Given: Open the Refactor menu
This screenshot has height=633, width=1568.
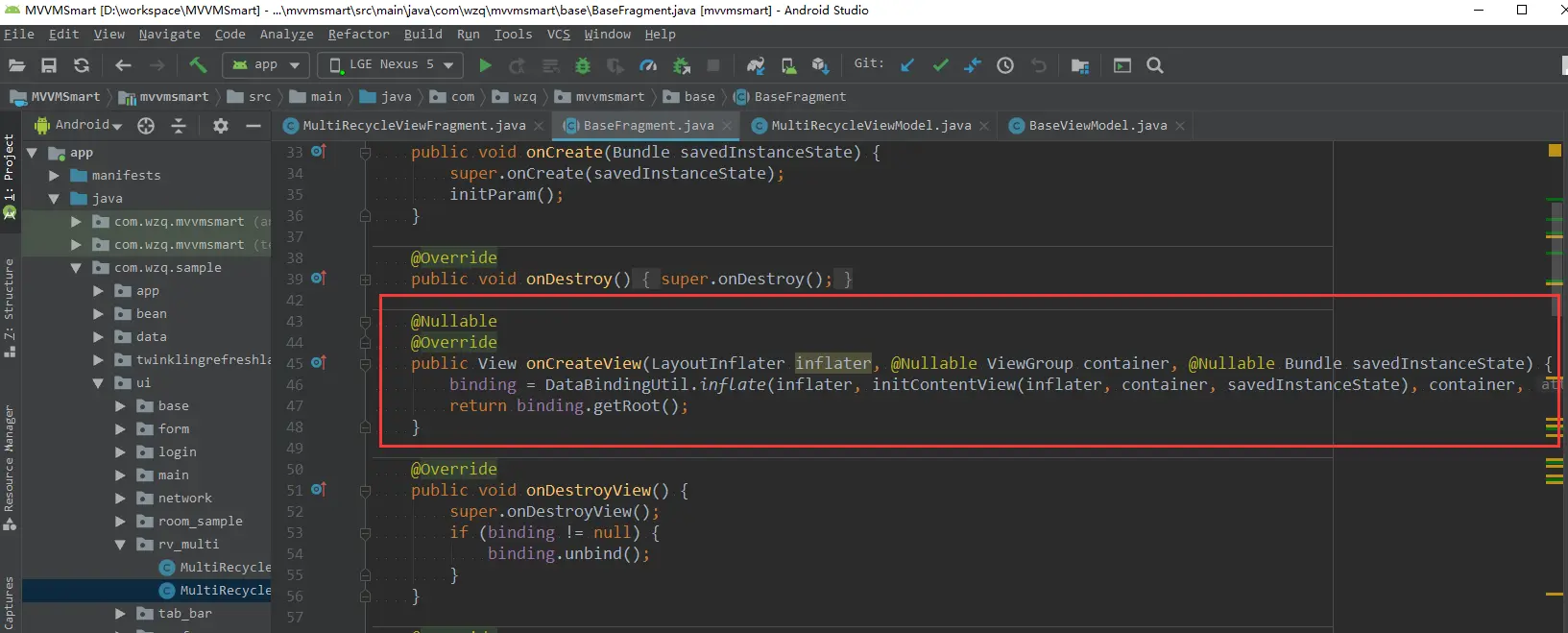Looking at the screenshot, I should (x=358, y=34).
